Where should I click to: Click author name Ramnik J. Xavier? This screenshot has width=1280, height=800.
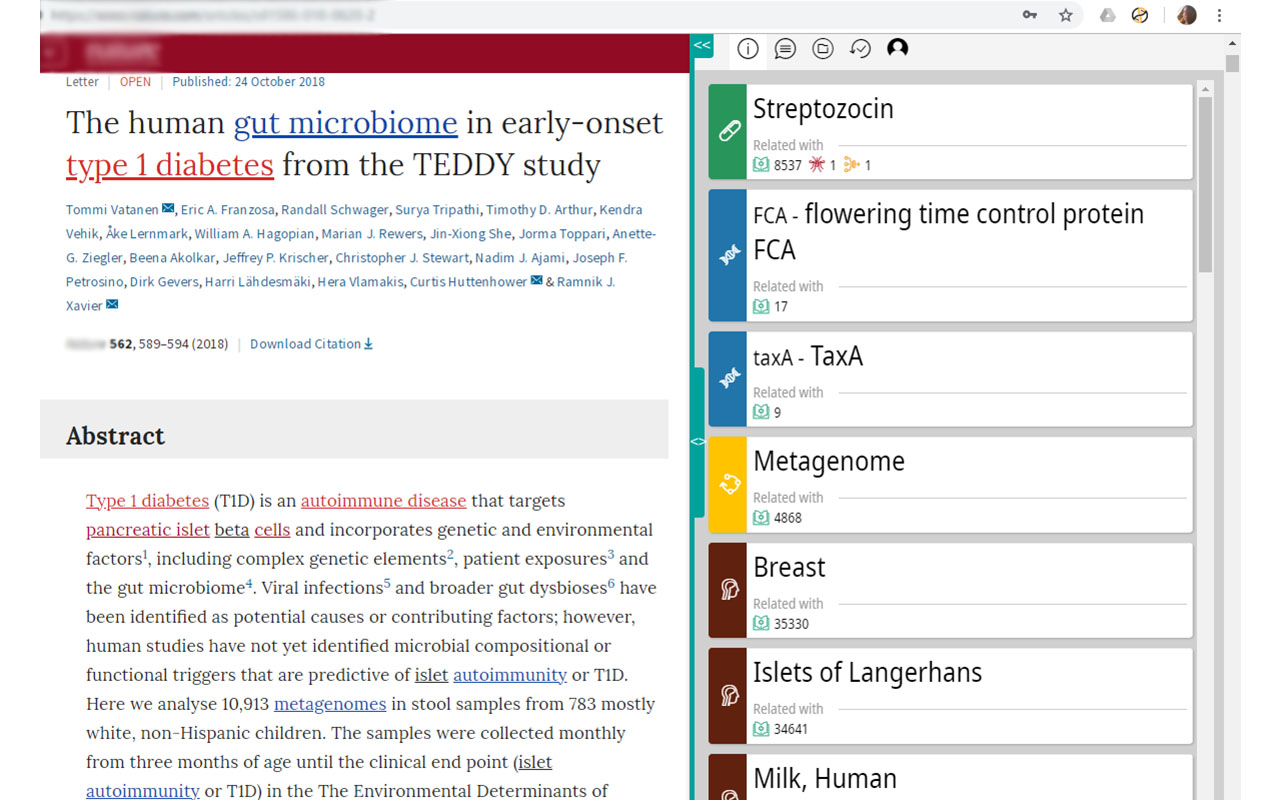click(586, 282)
